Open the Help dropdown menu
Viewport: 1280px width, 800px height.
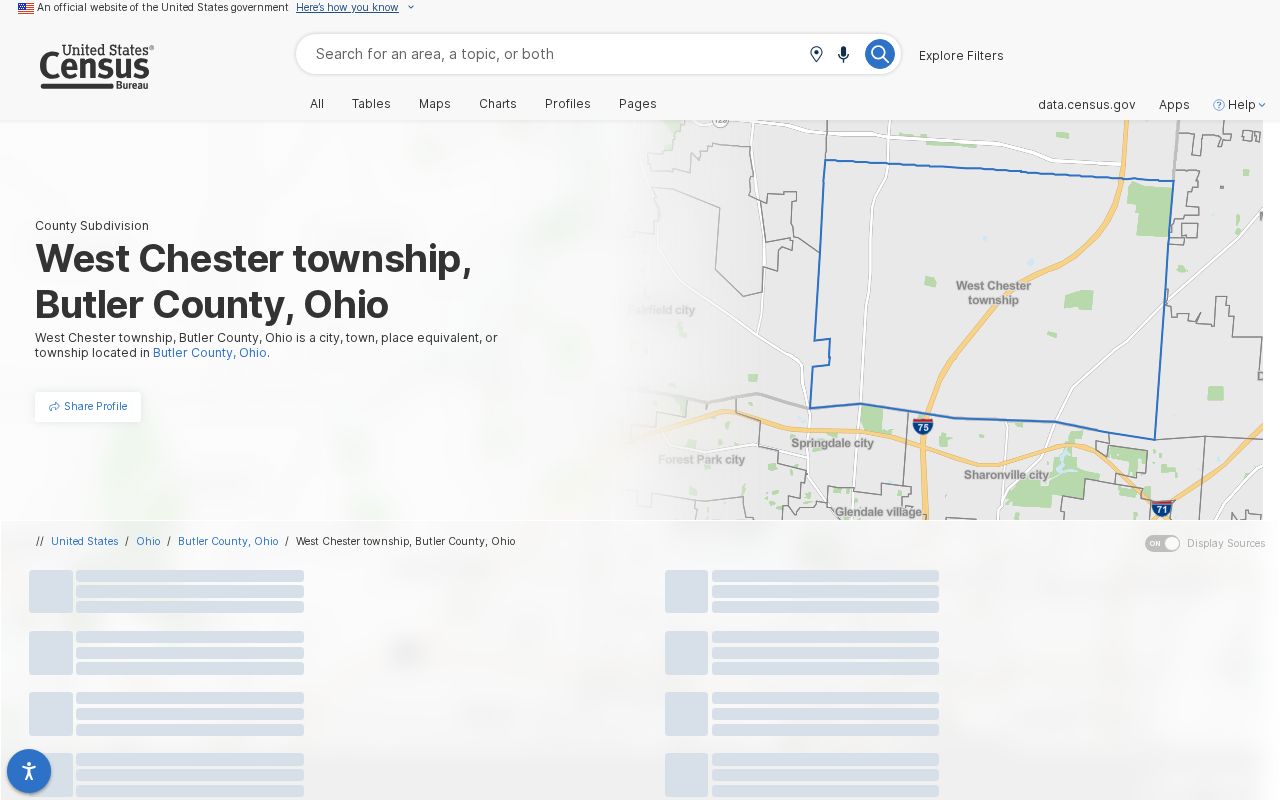pyautogui.click(x=1239, y=105)
